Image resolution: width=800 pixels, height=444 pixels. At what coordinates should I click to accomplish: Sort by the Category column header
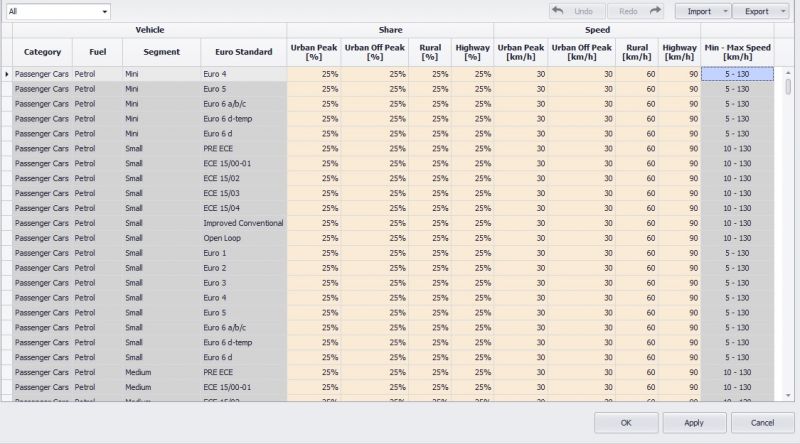pyautogui.click(x=42, y=52)
